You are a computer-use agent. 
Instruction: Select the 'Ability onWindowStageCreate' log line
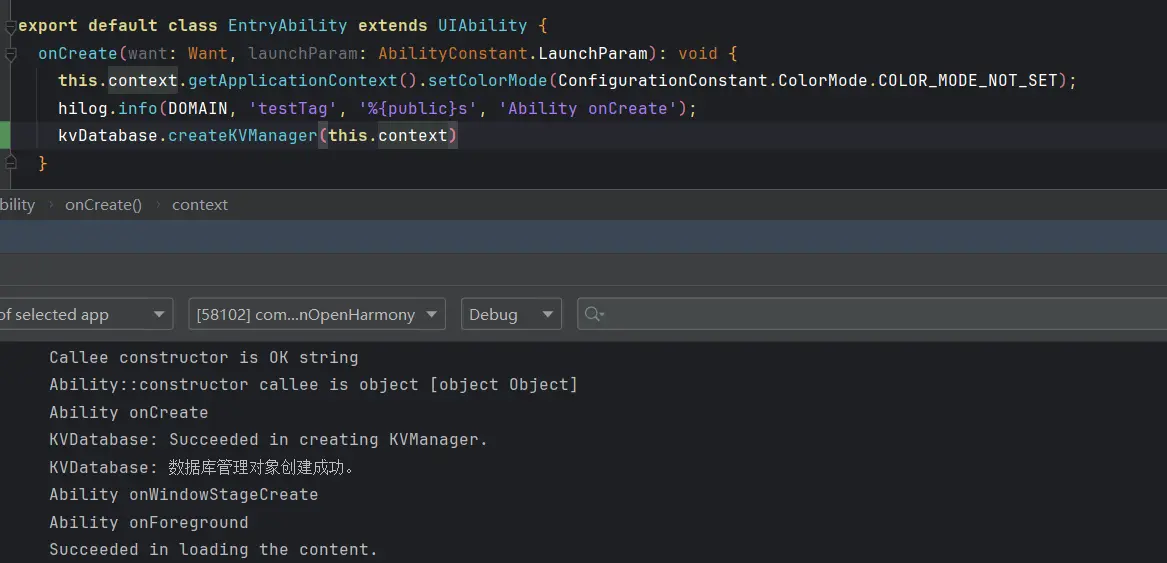[x=183, y=494]
